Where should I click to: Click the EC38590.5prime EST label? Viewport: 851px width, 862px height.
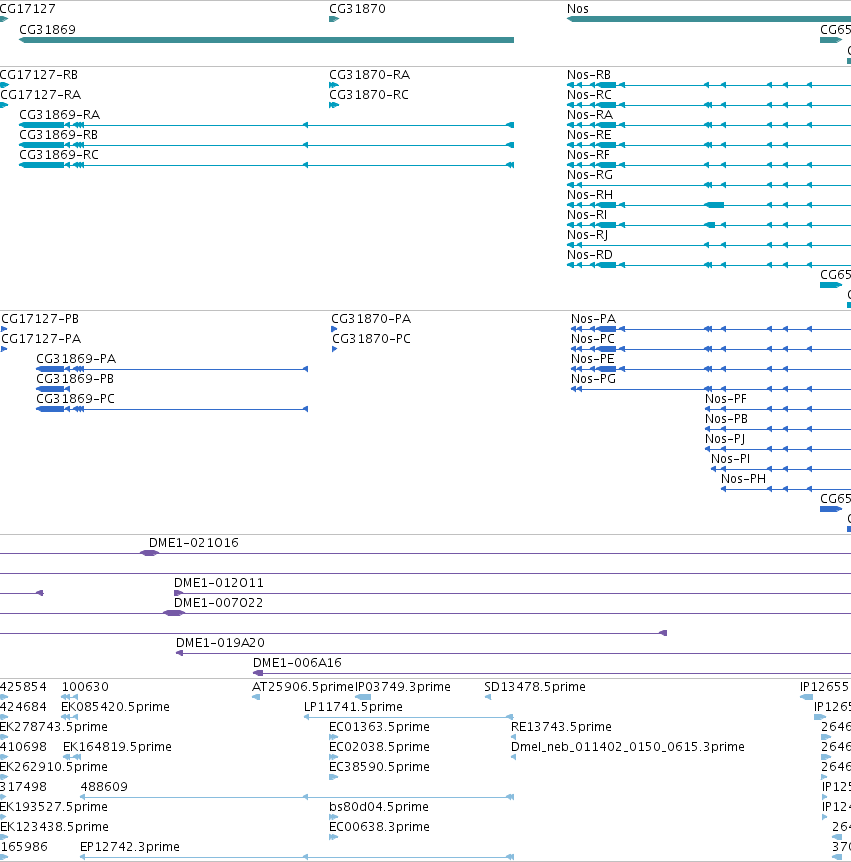click(379, 766)
